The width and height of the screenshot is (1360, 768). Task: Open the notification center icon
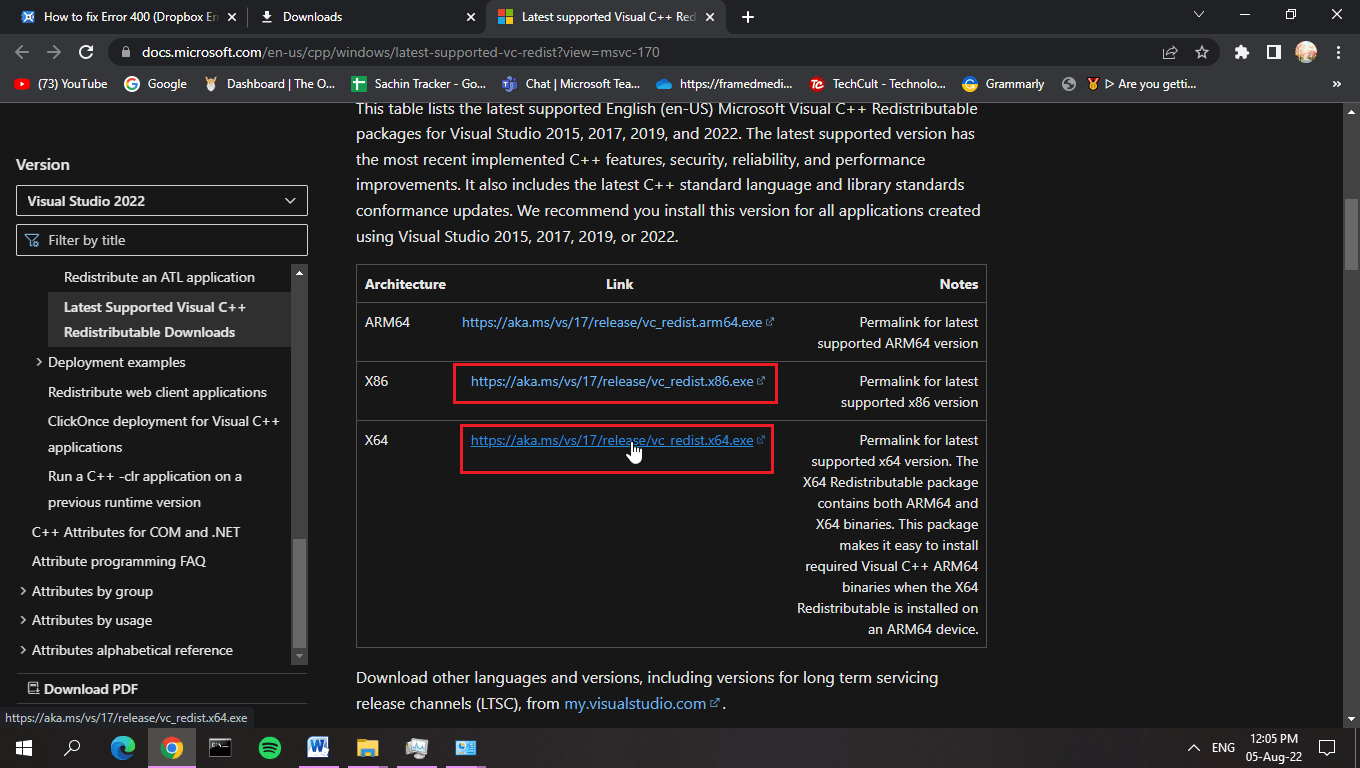tap(1327, 747)
